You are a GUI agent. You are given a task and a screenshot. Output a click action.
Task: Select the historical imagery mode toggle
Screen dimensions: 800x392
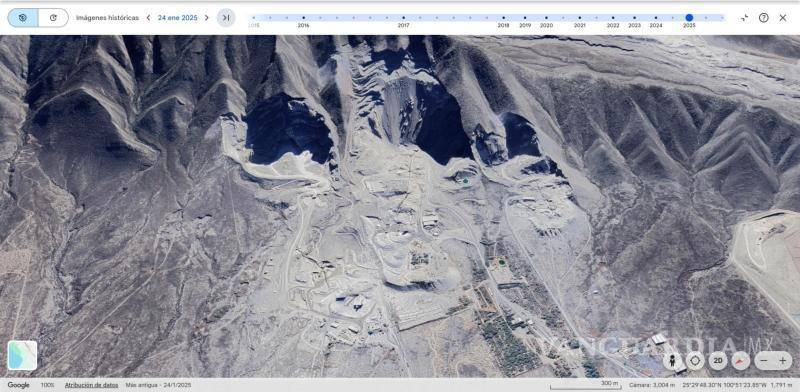[23, 18]
